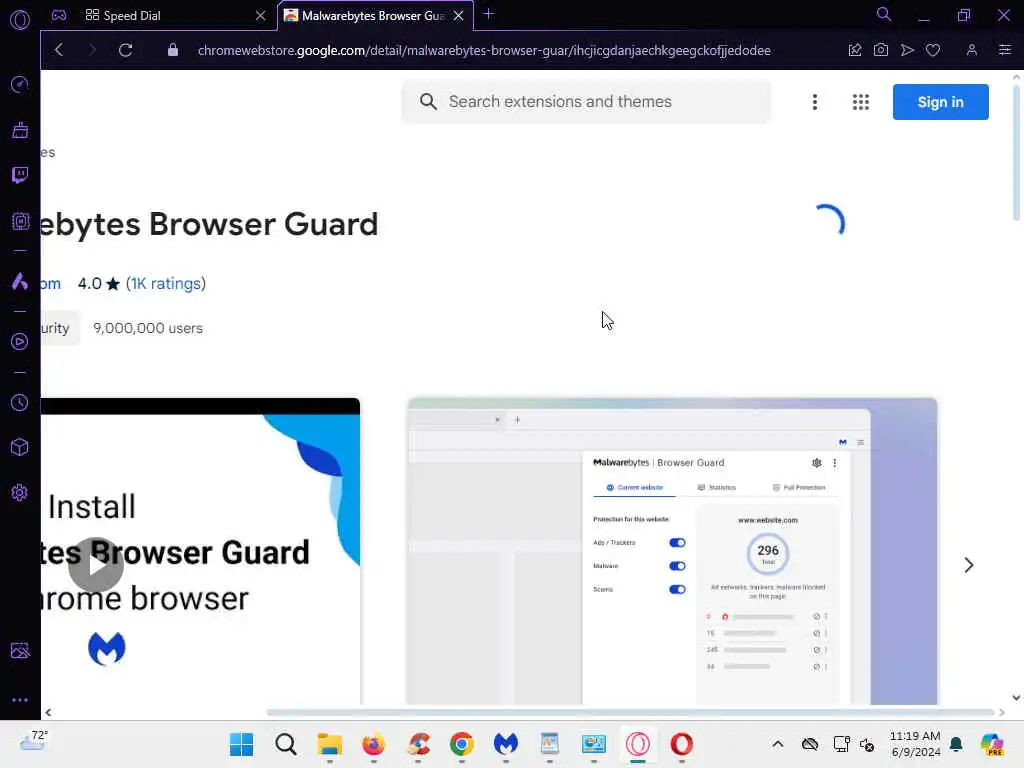The width and height of the screenshot is (1024, 768).
Task: Click the muted volume tray icon
Action: coord(867,744)
